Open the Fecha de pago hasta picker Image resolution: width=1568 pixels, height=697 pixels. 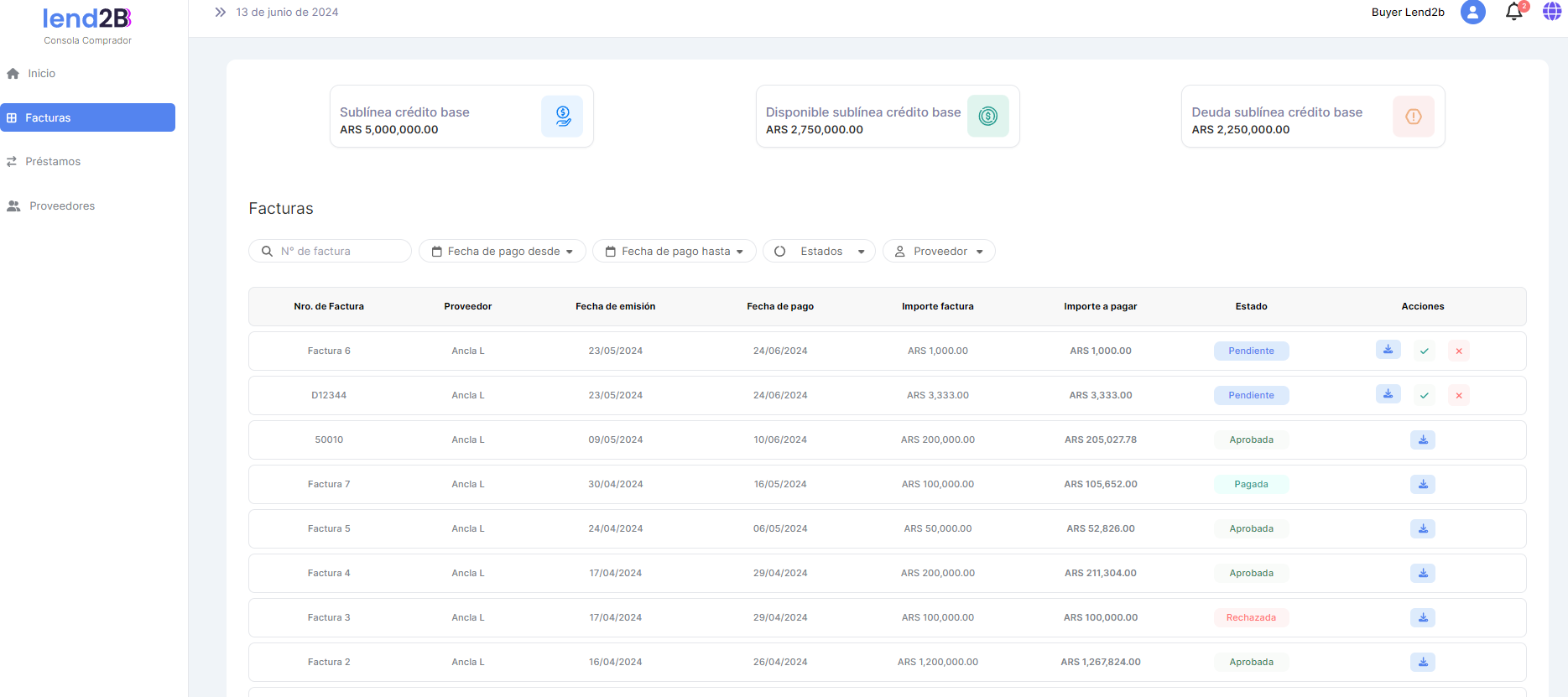pos(674,251)
